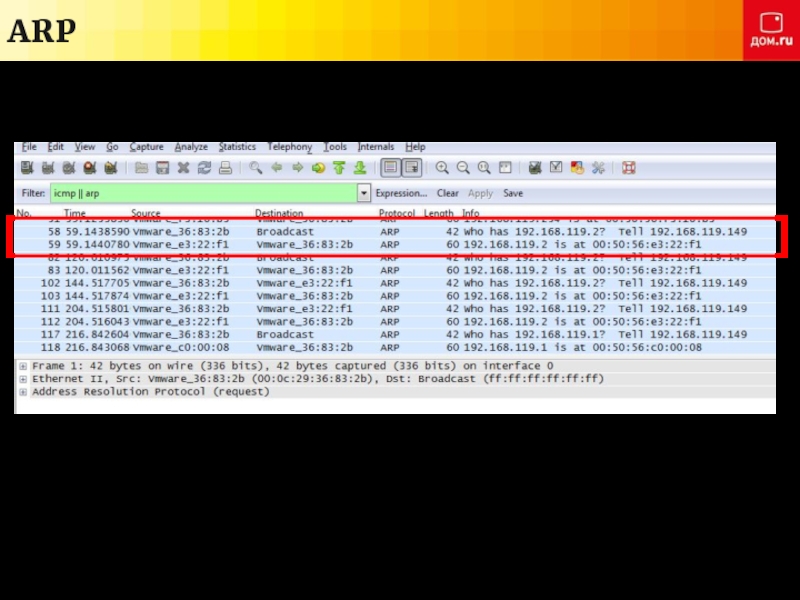This screenshot has height=600, width=800.
Task: Click the Filter: label button
Action: 33,193
